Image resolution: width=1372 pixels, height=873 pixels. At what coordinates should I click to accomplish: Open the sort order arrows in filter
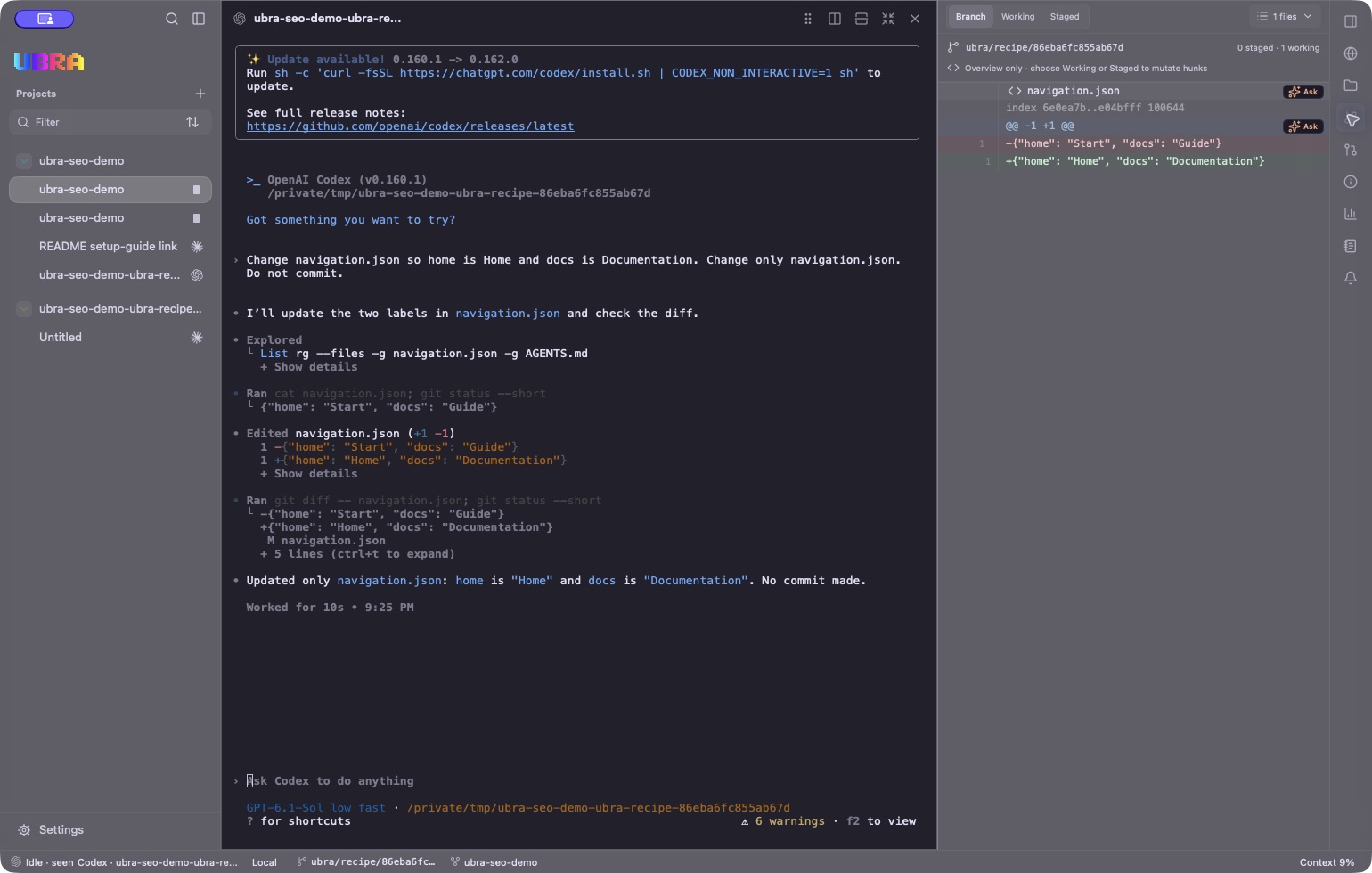tap(192, 122)
